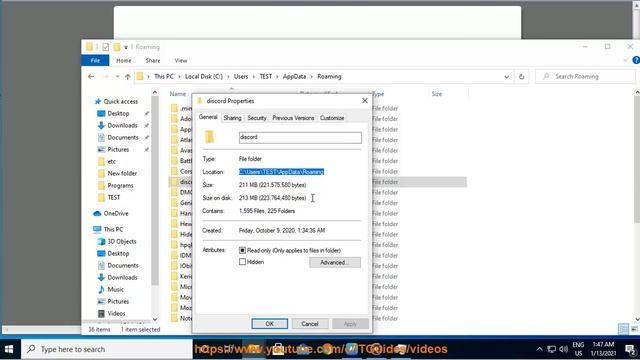Click the navigation pane scroll down arrow

tap(155, 319)
